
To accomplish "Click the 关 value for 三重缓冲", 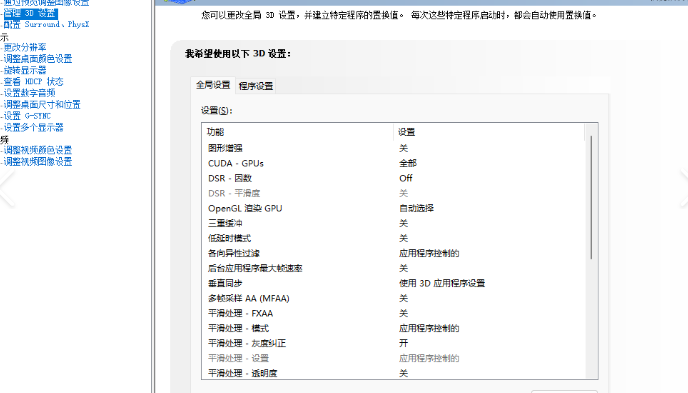I will pos(404,223).
